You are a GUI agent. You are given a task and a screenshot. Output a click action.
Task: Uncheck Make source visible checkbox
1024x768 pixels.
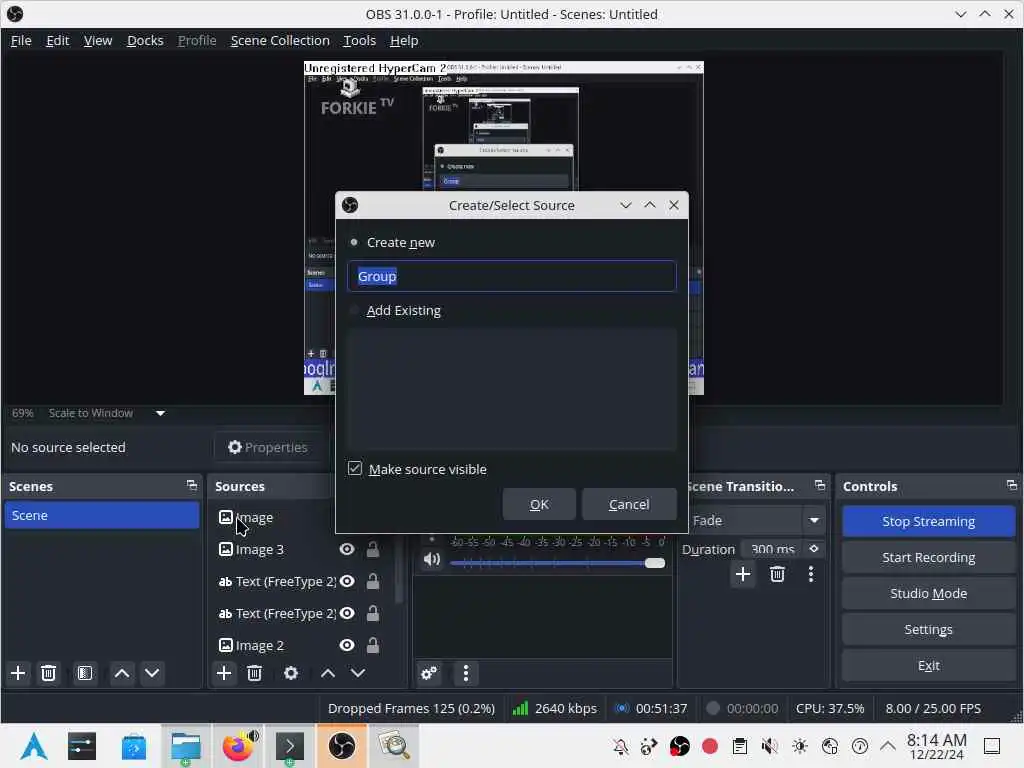pyautogui.click(x=355, y=468)
